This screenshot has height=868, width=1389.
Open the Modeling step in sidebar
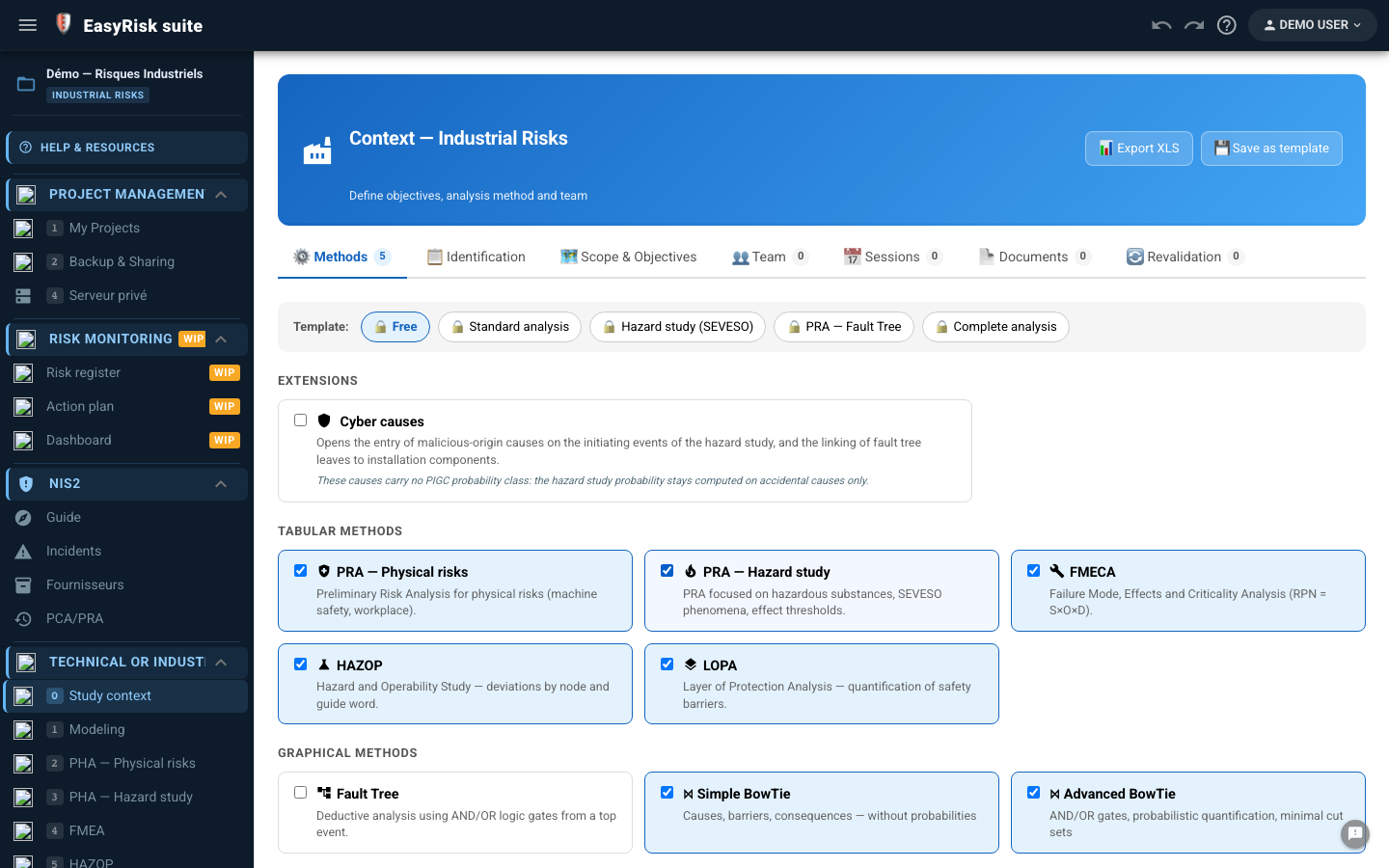(126, 730)
